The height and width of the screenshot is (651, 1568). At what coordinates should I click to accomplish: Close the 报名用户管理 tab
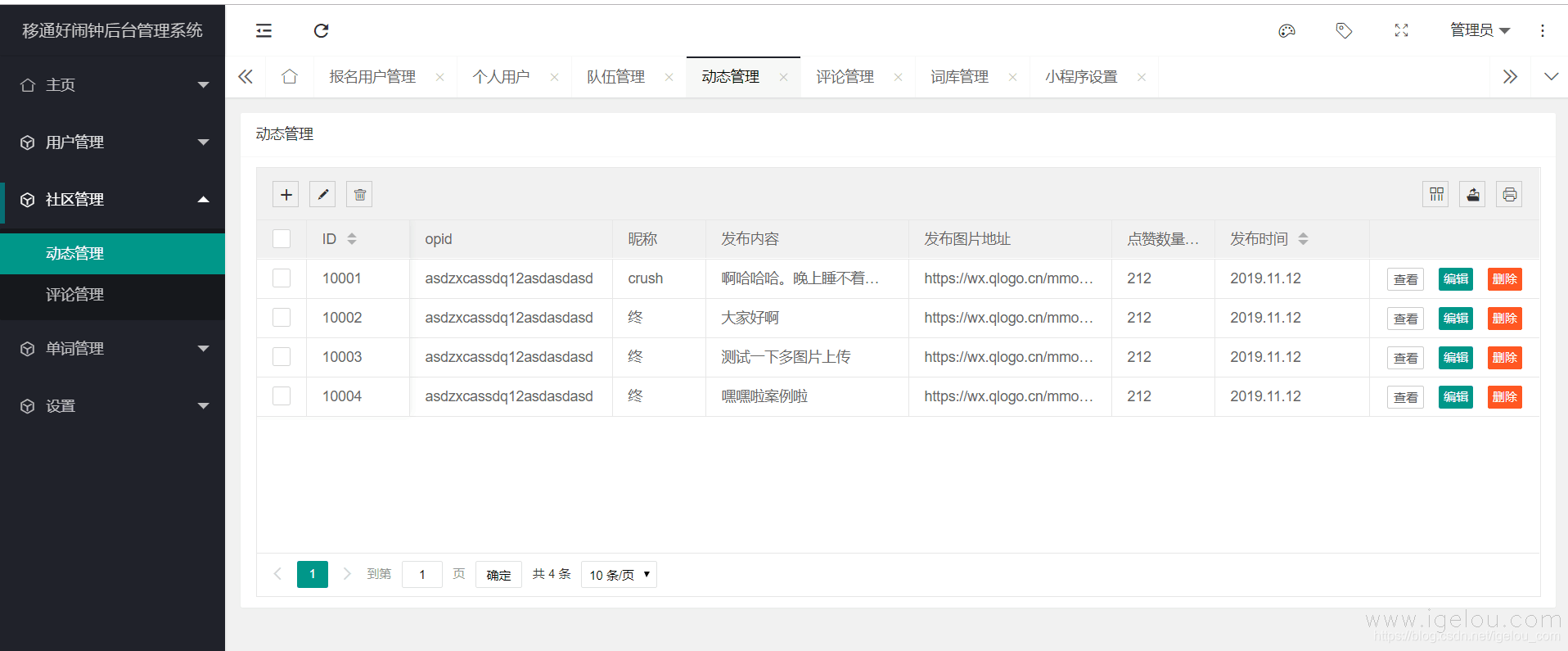point(440,77)
